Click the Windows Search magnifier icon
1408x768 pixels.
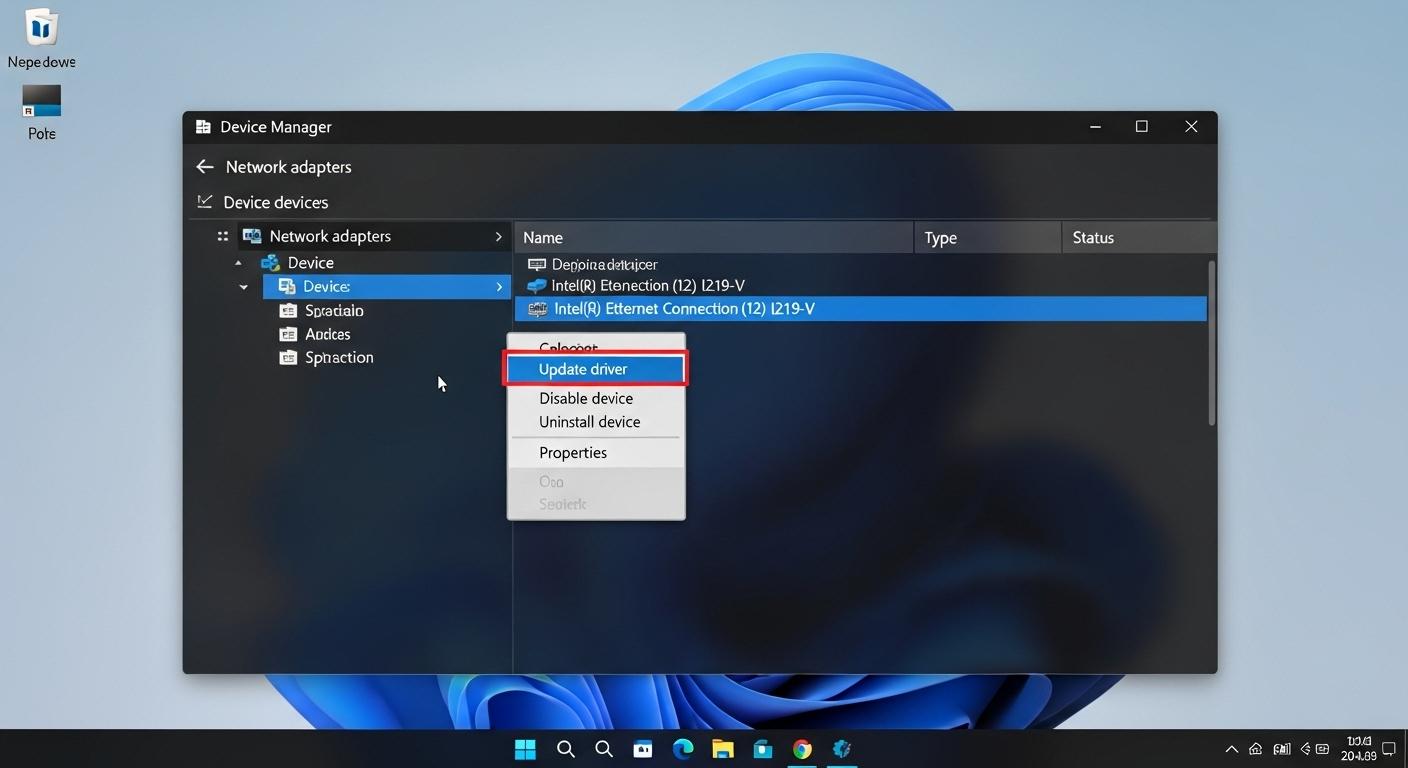pyautogui.click(x=565, y=748)
